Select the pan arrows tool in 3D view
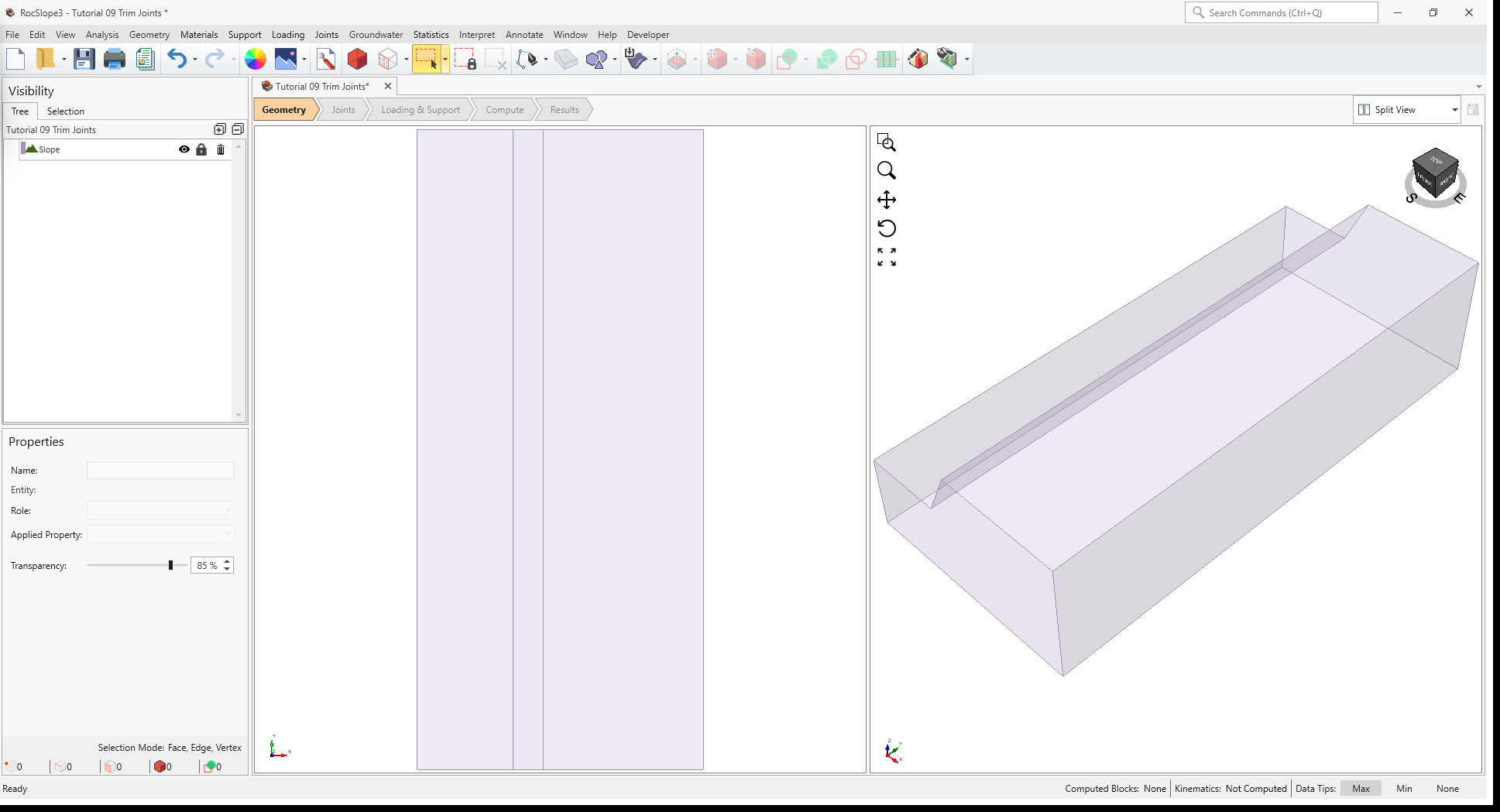This screenshot has width=1500, height=812. click(x=887, y=200)
